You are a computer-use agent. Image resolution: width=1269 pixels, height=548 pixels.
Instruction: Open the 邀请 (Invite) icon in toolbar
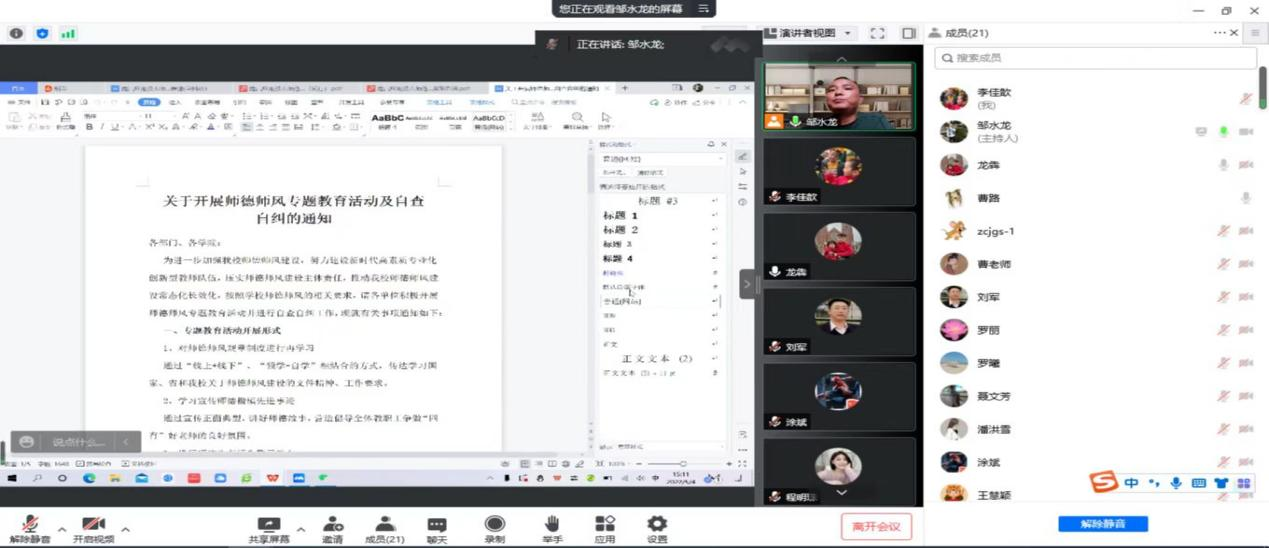pos(332,525)
